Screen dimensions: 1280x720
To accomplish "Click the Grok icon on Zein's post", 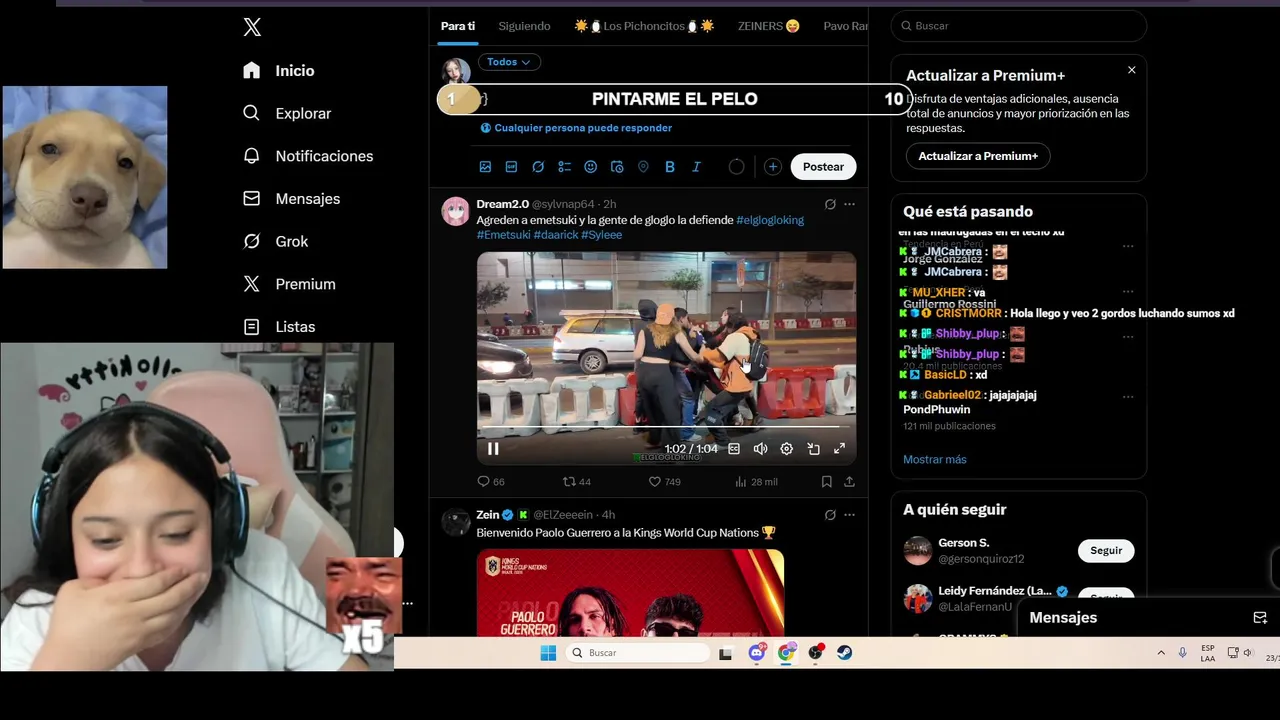I will (830, 515).
